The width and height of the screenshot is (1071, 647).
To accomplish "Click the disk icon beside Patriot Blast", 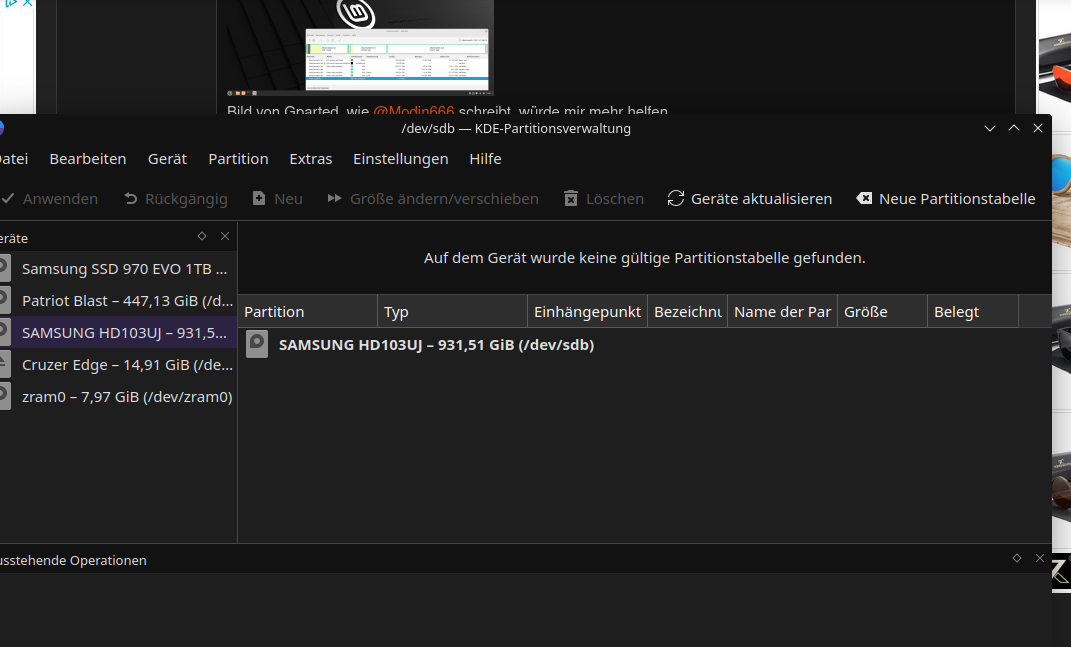I will [5, 301].
